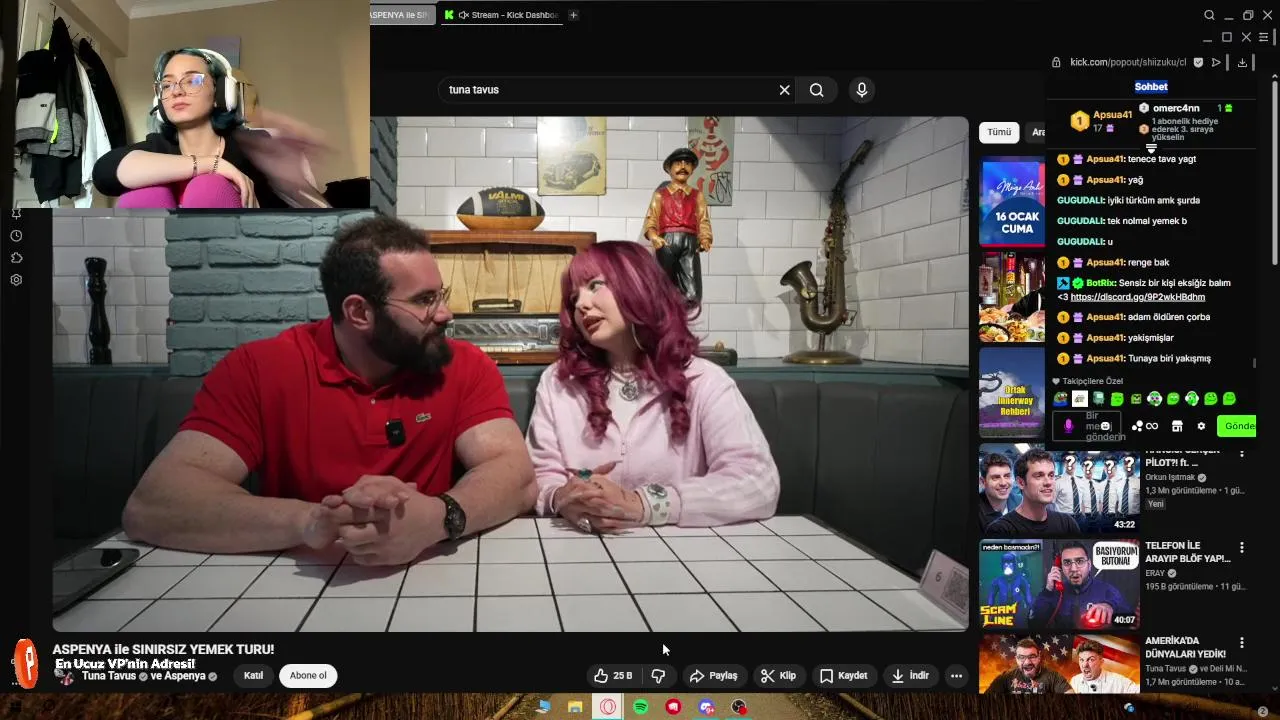Screen dimensions: 1280x720
Task: Click the send arrow icon in address bar
Action: coord(1216,62)
